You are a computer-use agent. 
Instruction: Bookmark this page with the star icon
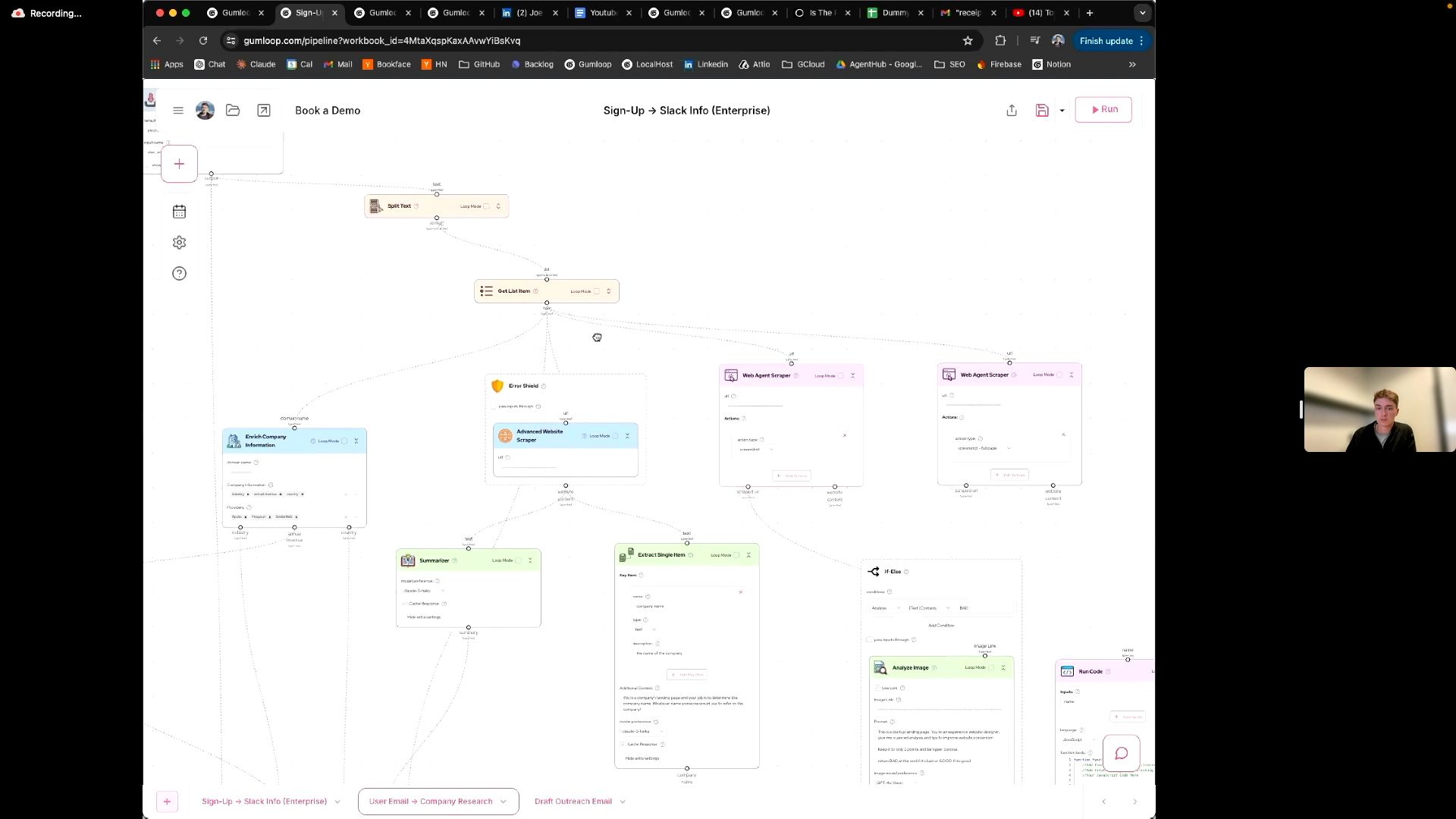(968, 41)
